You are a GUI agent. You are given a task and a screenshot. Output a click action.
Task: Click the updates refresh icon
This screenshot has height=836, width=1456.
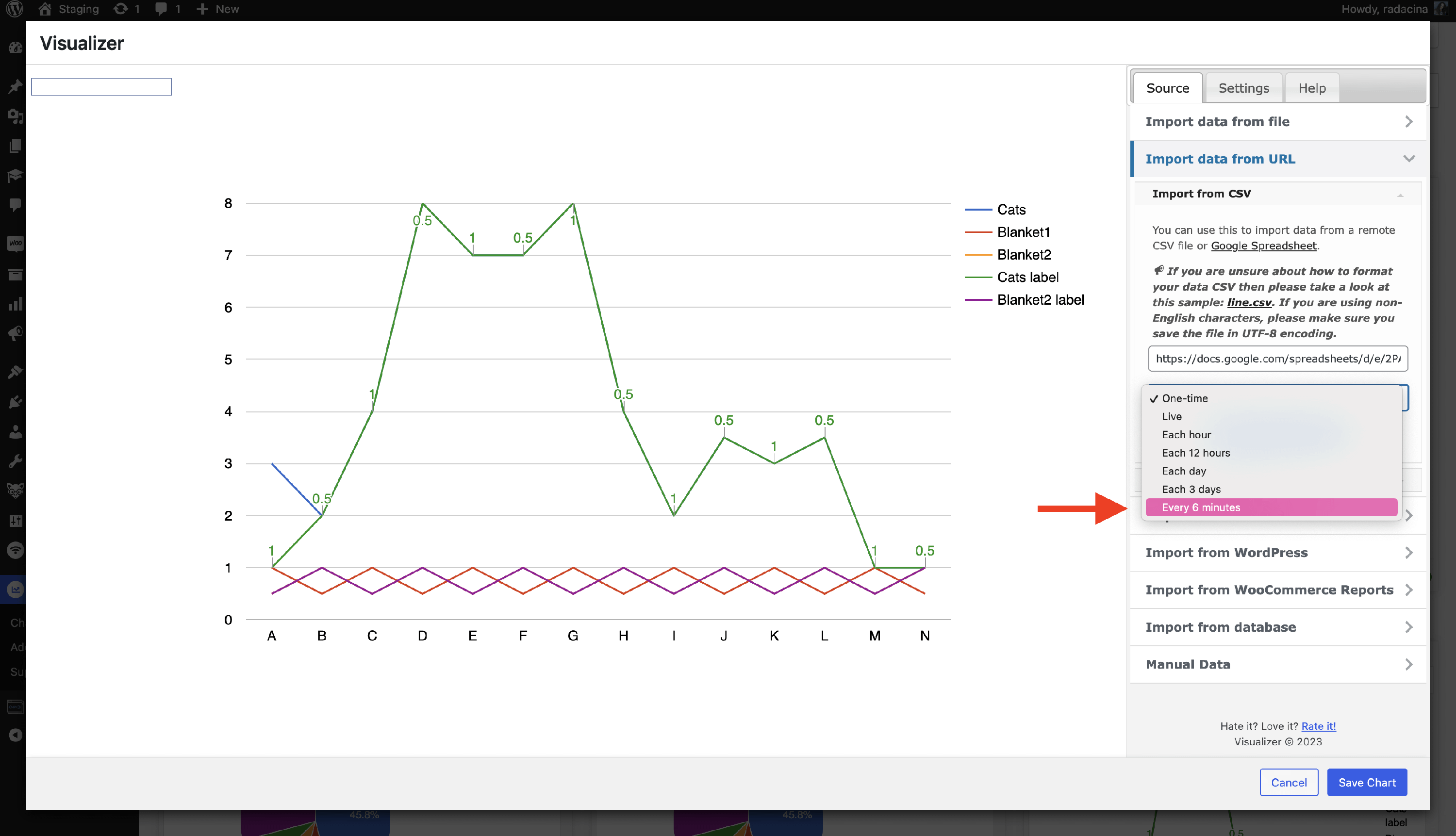click(x=121, y=9)
